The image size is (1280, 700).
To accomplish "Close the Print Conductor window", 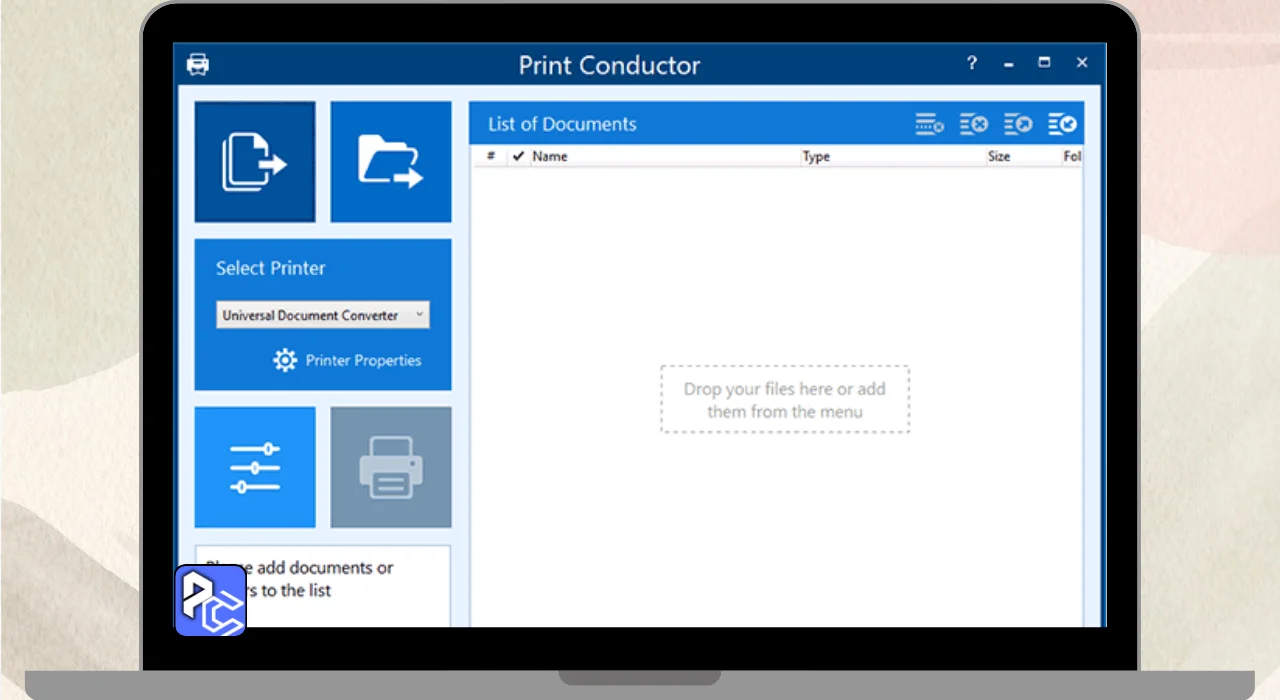I will pyautogui.click(x=1081, y=63).
